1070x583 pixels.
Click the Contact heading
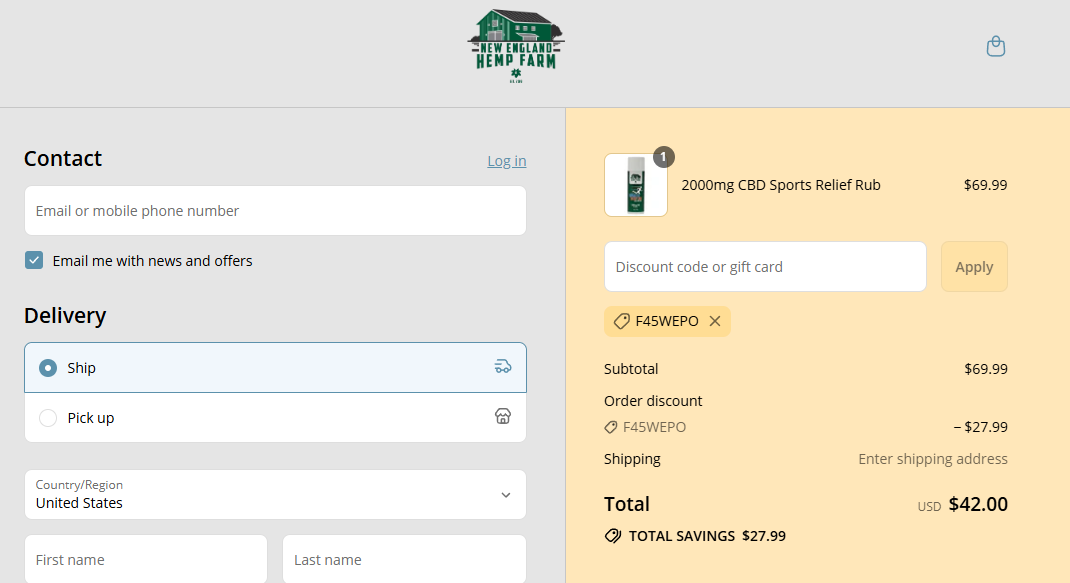[x=63, y=158]
